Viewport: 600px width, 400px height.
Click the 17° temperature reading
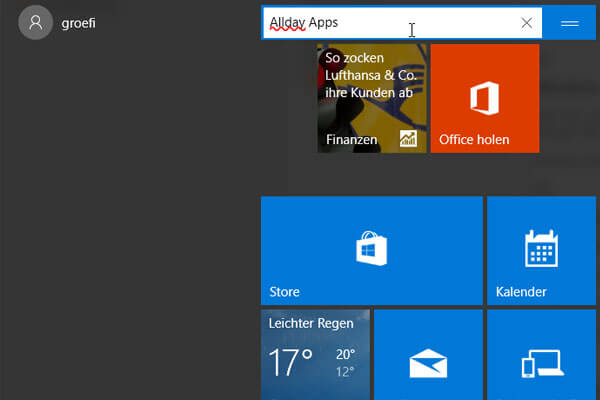[x=291, y=362]
